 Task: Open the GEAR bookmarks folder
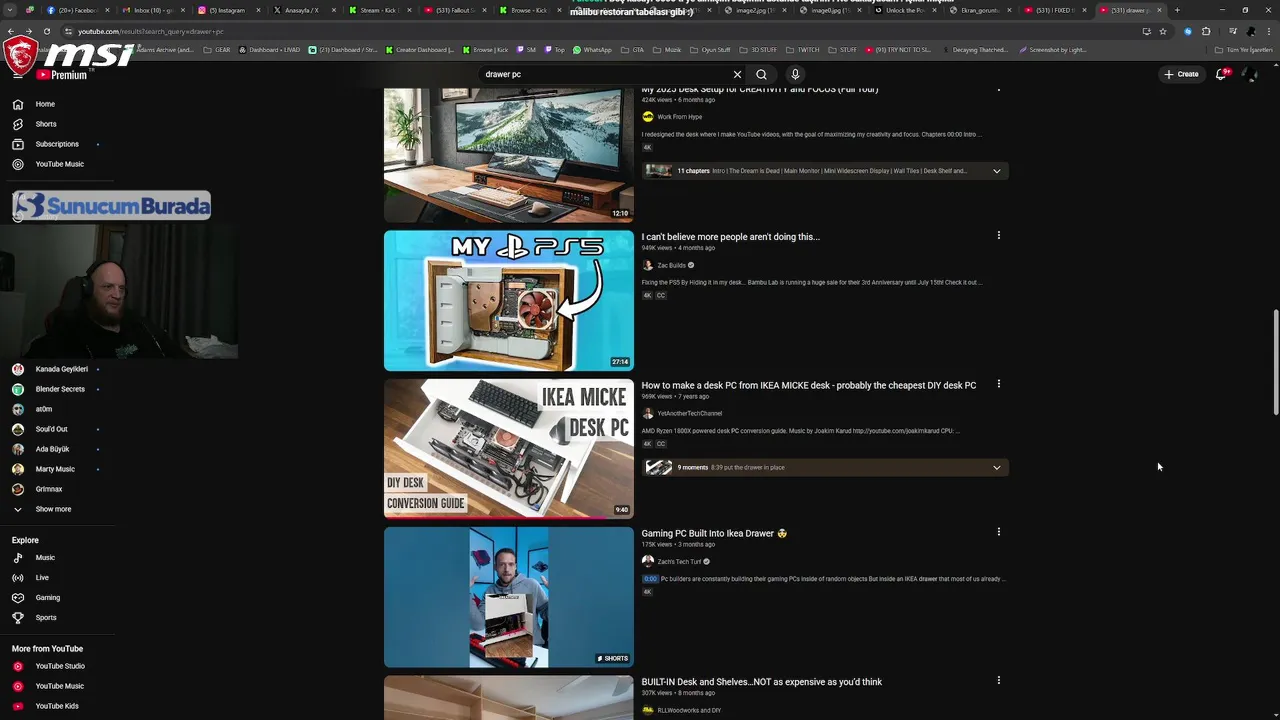point(218,50)
